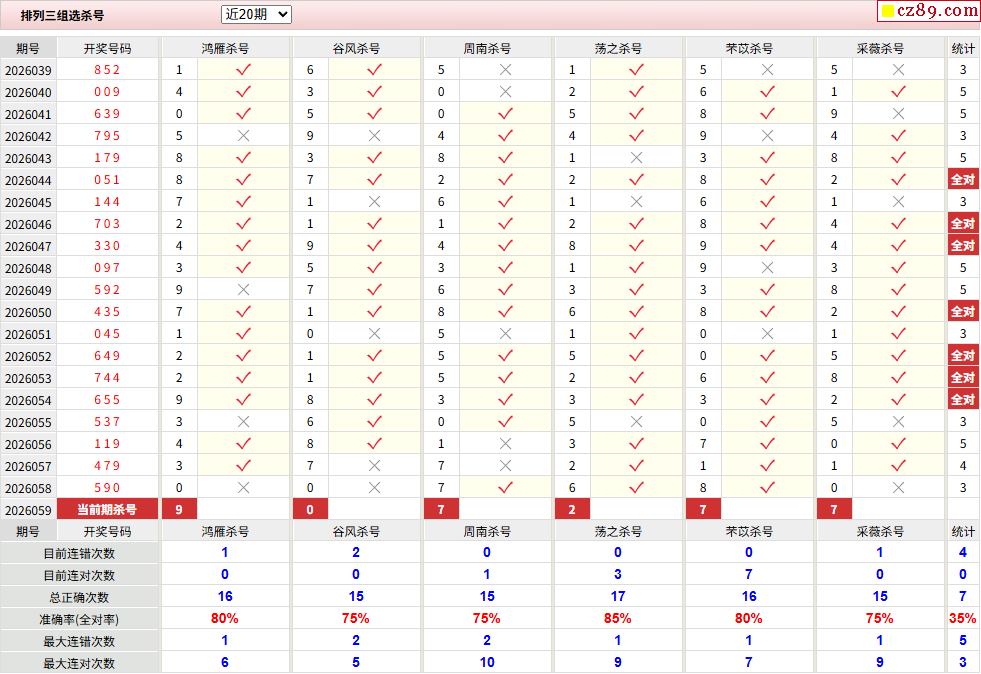Click 芣苡杀号 red checkmark in row 2026058

click(767, 488)
